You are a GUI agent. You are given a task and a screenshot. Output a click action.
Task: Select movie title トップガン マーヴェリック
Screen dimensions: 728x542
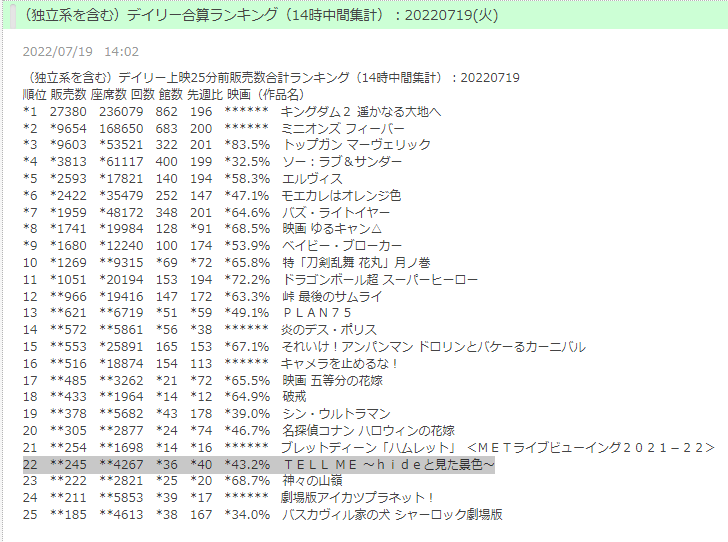click(357, 145)
